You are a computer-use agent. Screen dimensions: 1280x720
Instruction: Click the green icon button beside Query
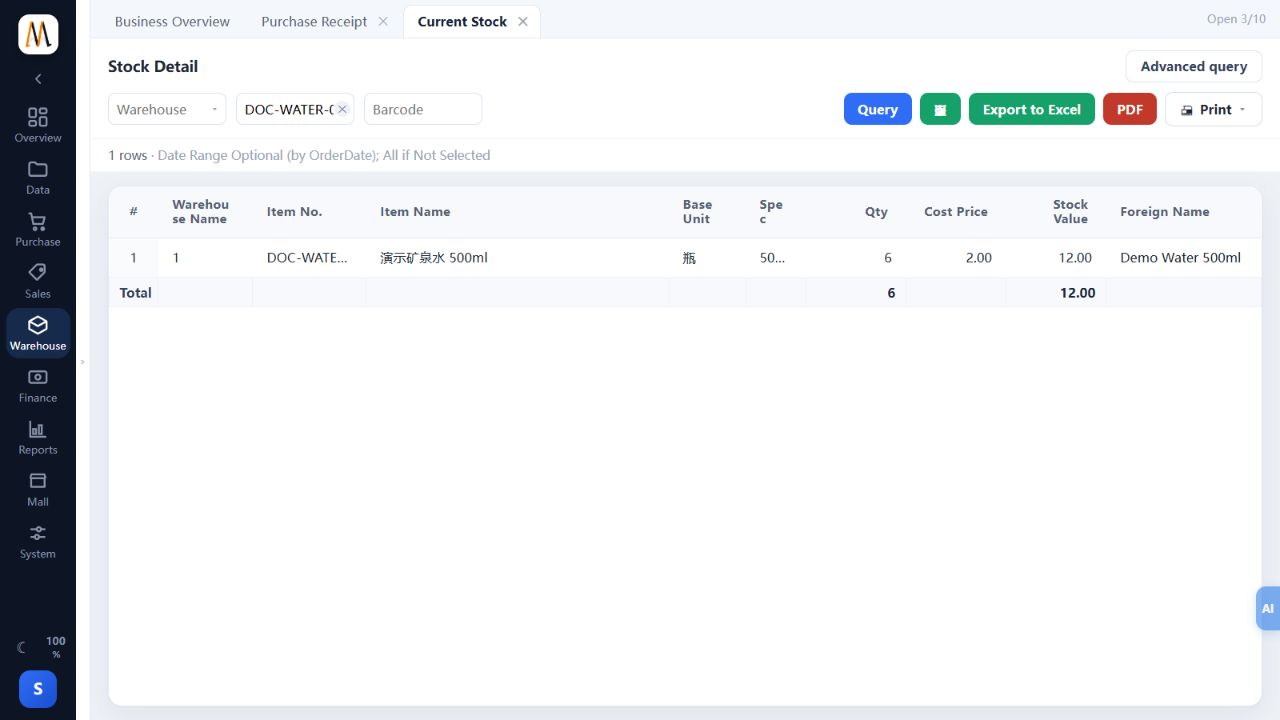940,109
